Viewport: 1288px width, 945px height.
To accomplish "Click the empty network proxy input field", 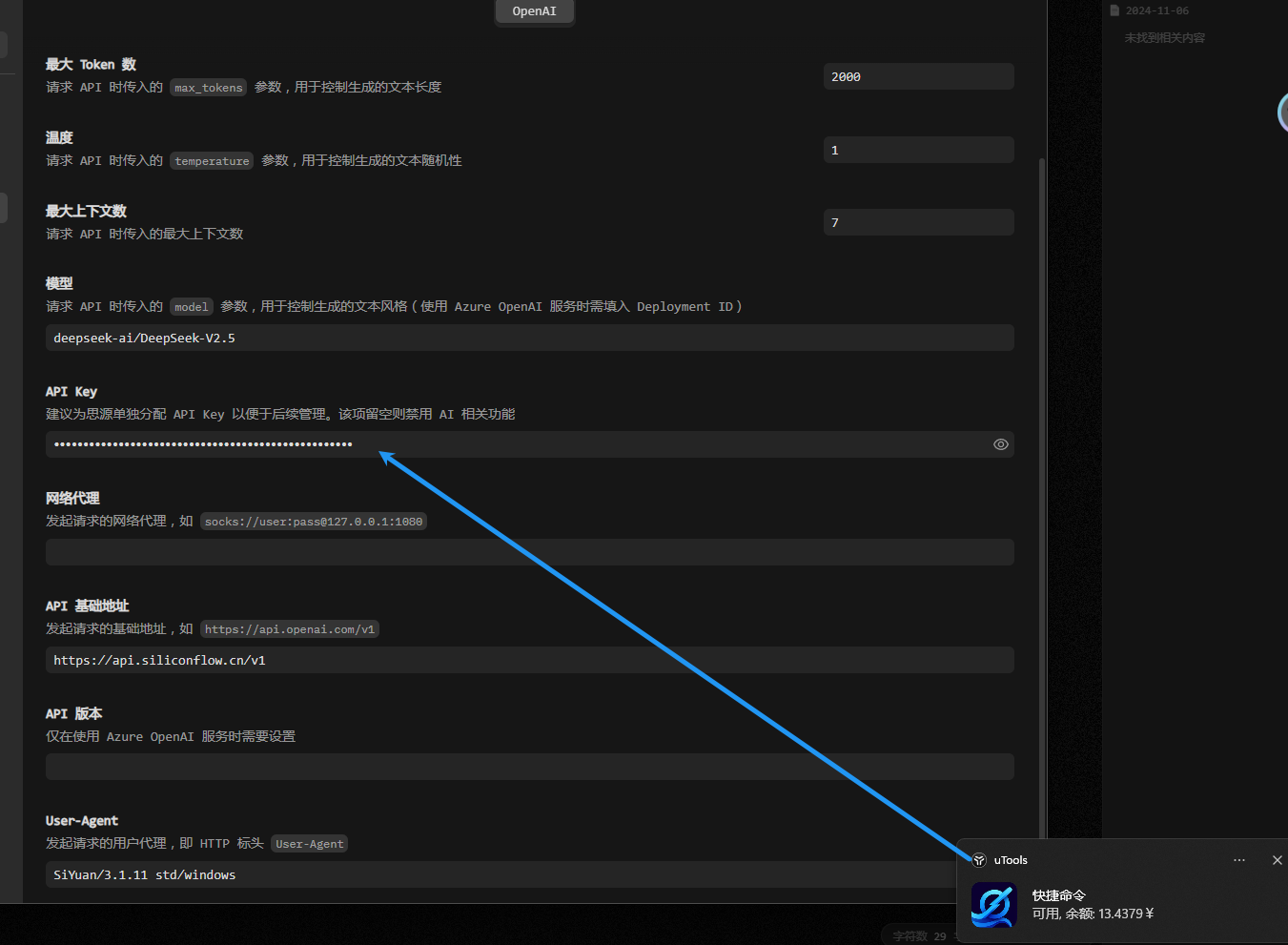I will click(x=529, y=552).
